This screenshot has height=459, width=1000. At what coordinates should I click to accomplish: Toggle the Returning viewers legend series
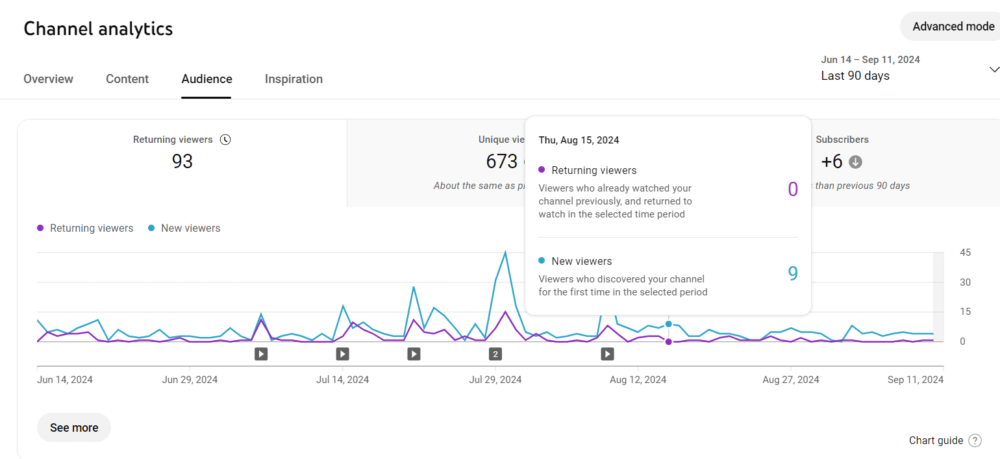pyautogui.click(x=85, y=228)
